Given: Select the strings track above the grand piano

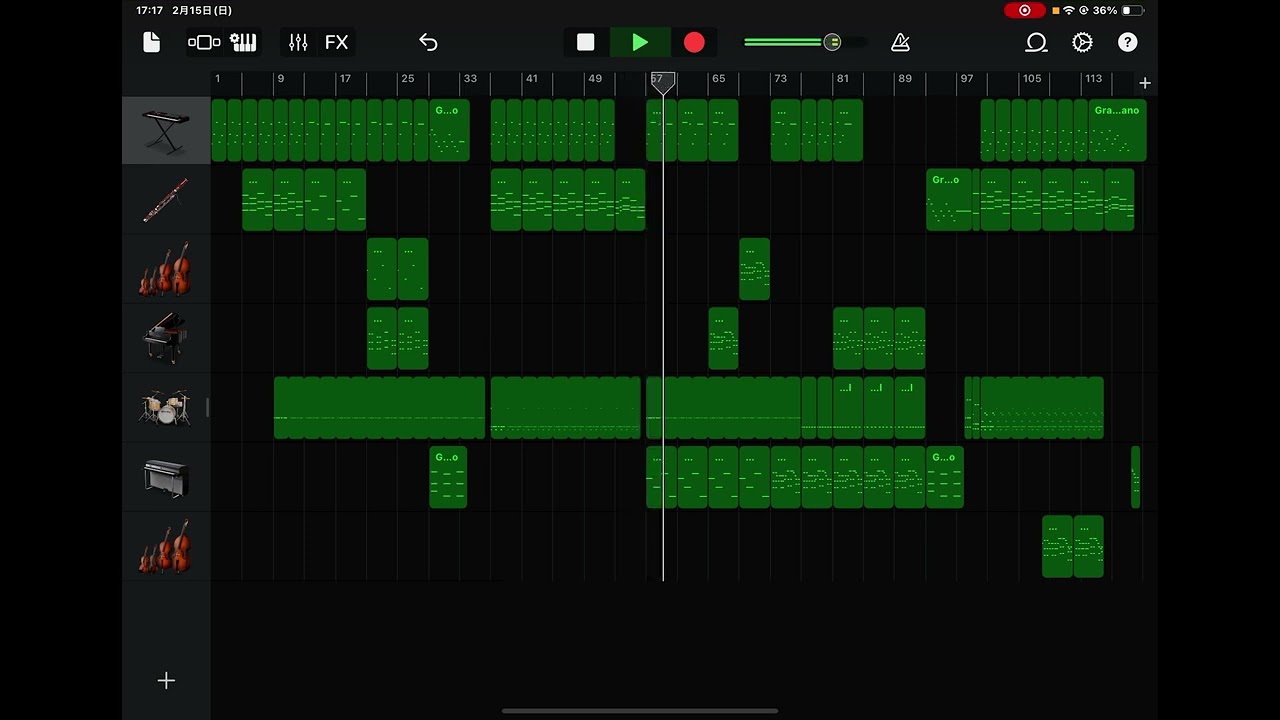Looking at the screenshot, I should (166, 269).
